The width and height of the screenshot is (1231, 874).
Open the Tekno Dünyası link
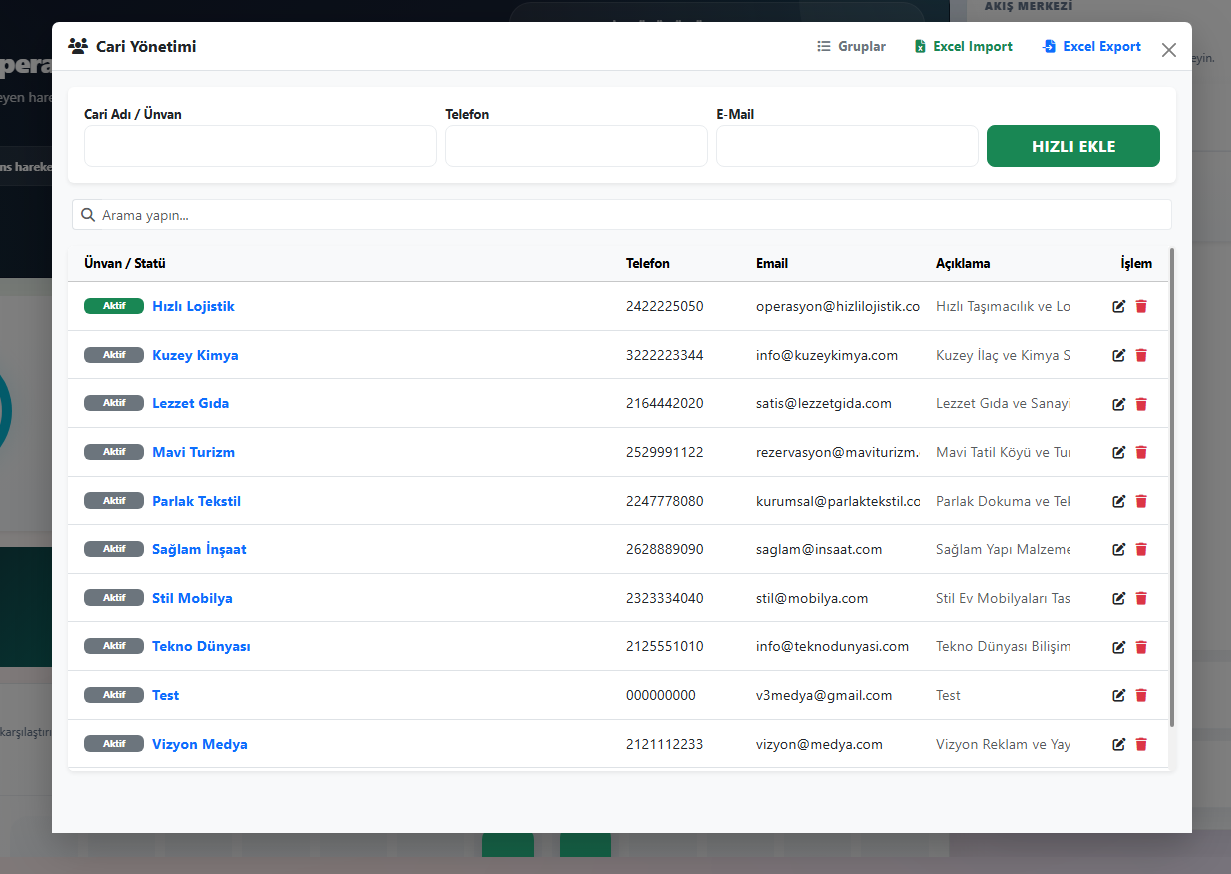tap(201, 646)
